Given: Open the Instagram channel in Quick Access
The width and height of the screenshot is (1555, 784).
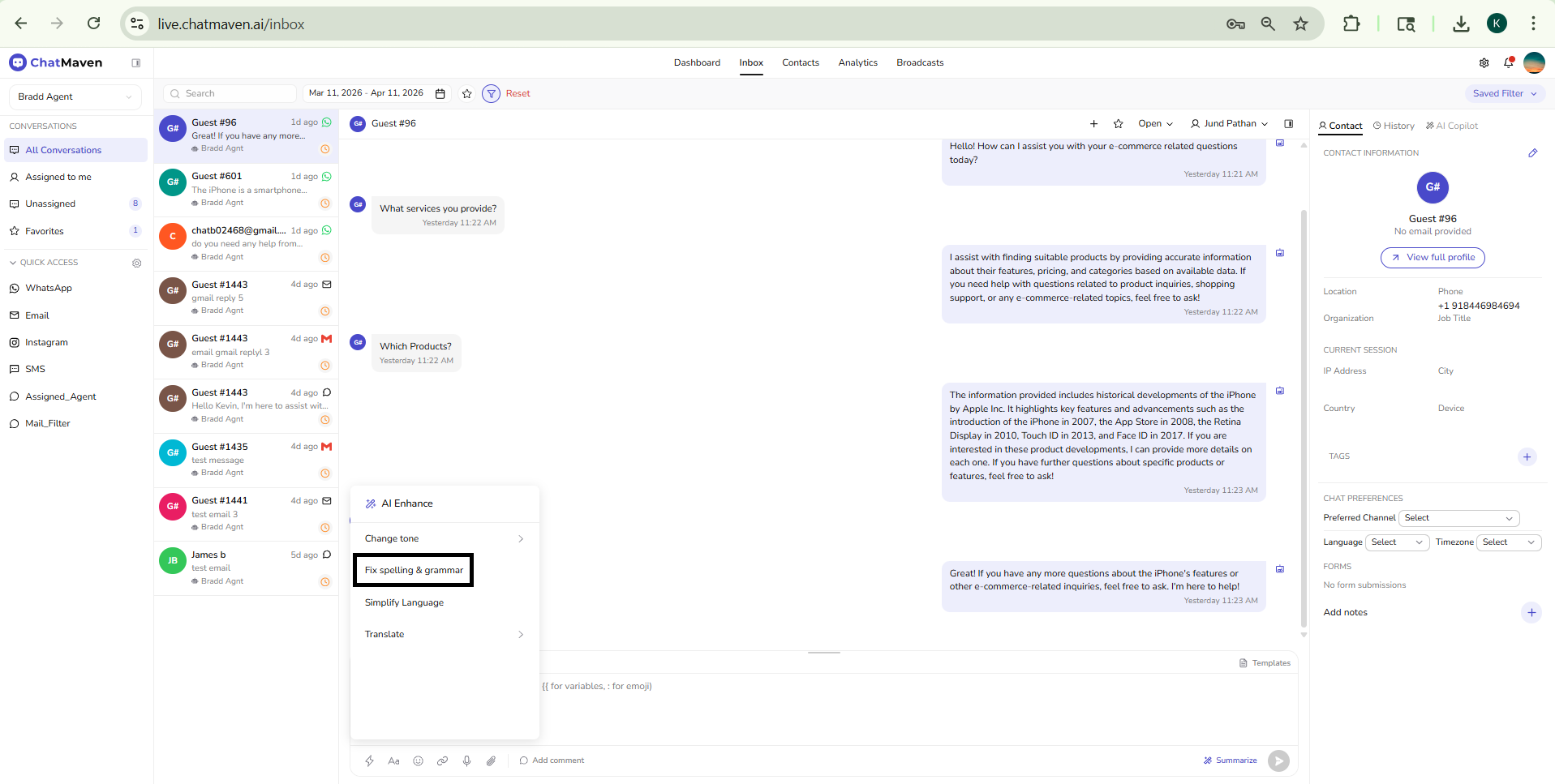Looking at the screenshot, I should click(x=46, y=342).
